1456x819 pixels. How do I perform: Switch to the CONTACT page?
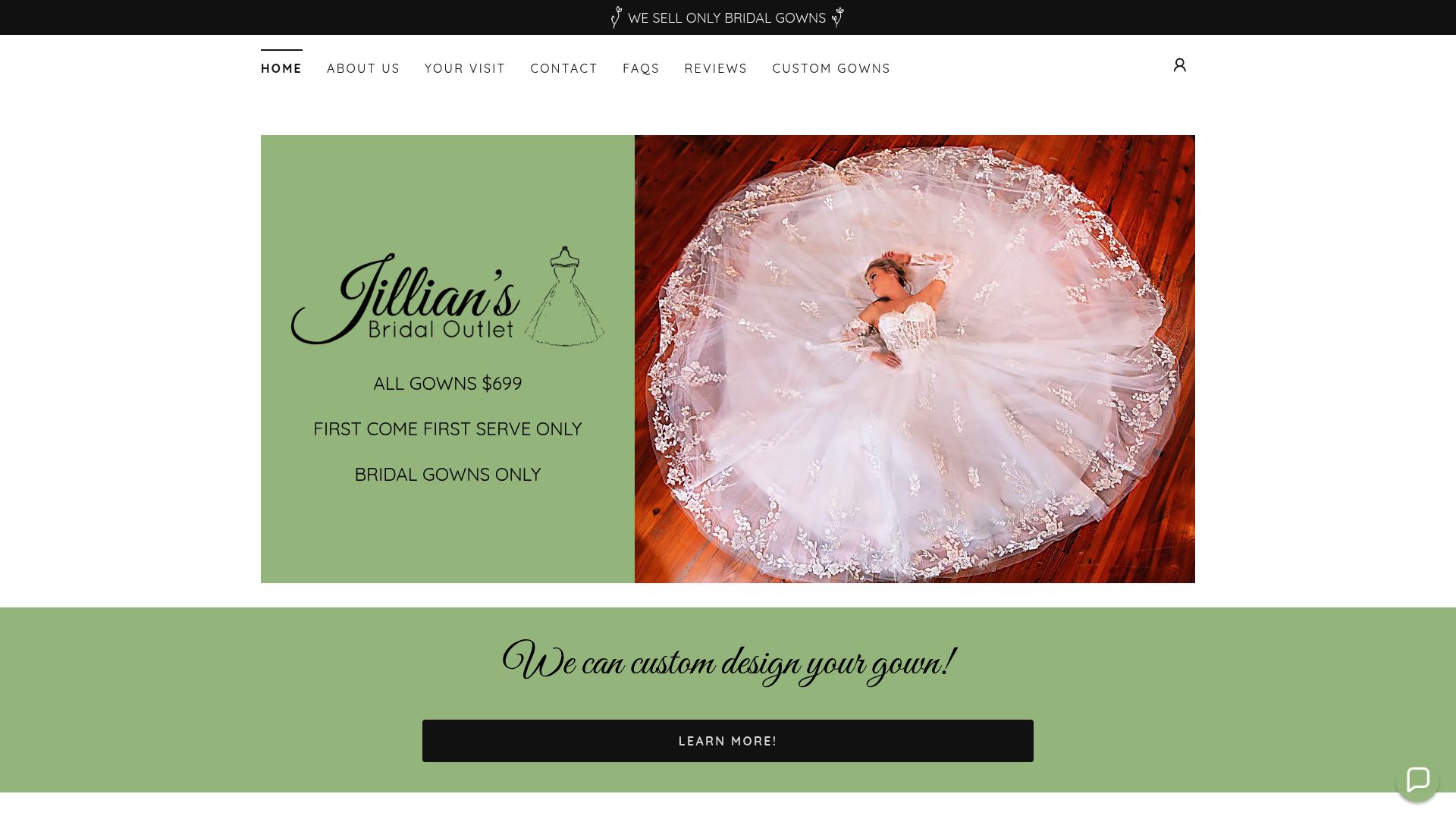(x=564, y=68)
